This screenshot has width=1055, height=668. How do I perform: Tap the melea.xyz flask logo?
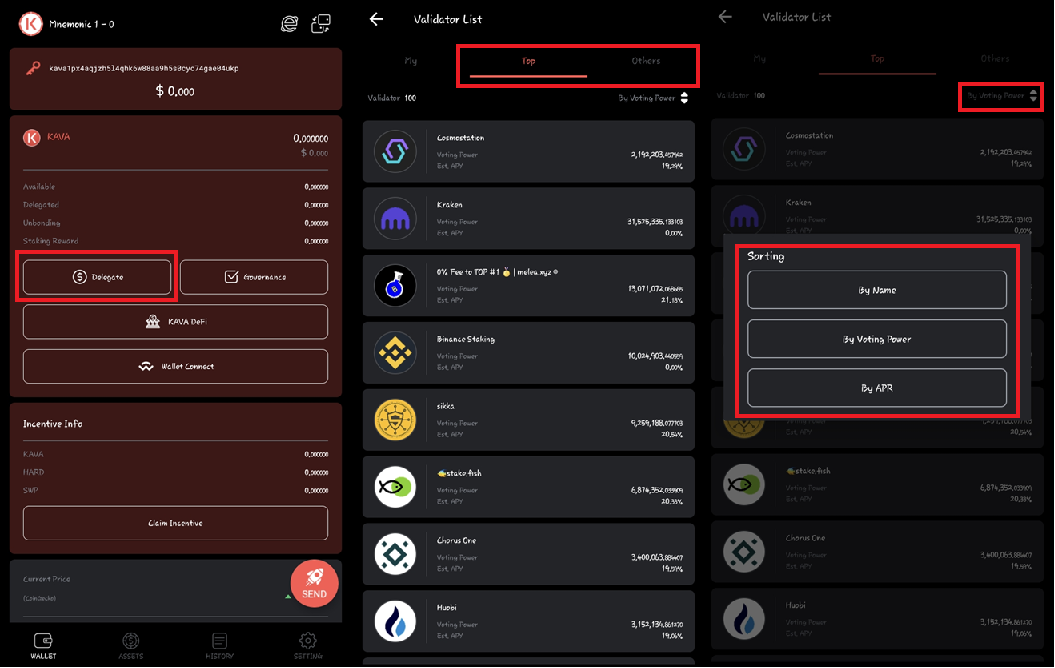point(395,285)
